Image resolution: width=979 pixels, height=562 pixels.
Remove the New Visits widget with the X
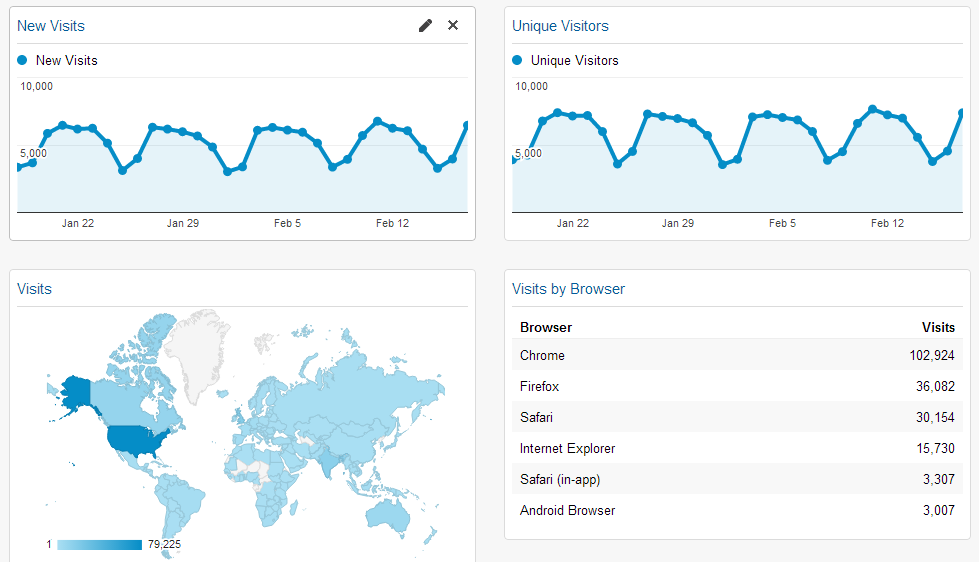pos(453,26)
